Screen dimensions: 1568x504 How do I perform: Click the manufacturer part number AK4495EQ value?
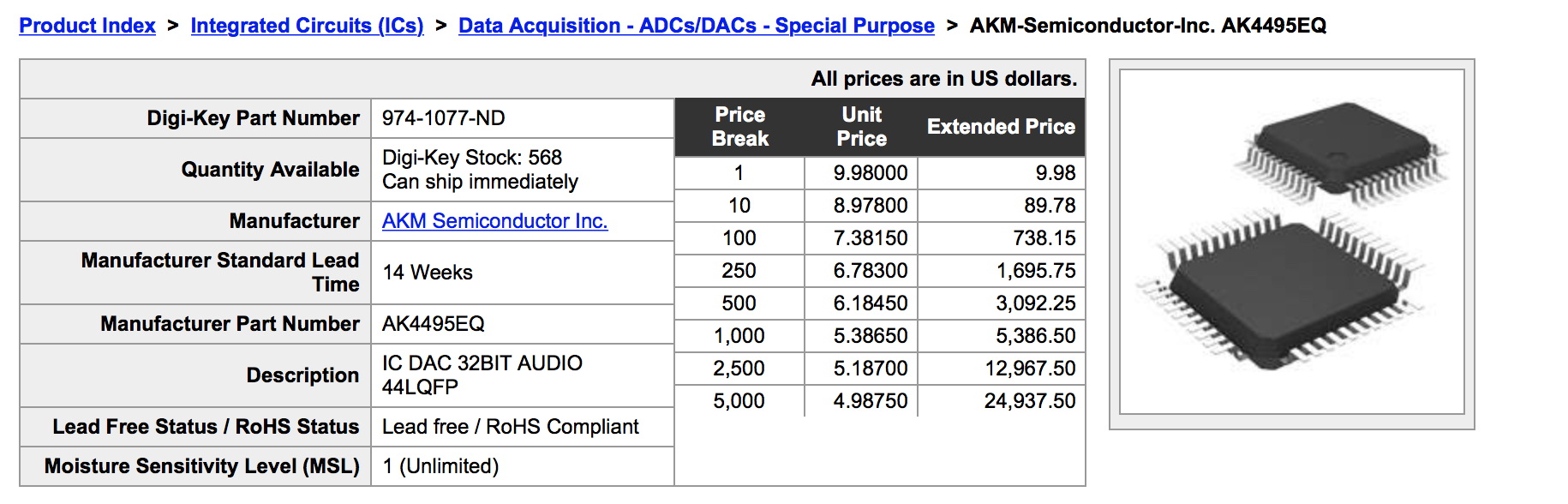[433, 324]
